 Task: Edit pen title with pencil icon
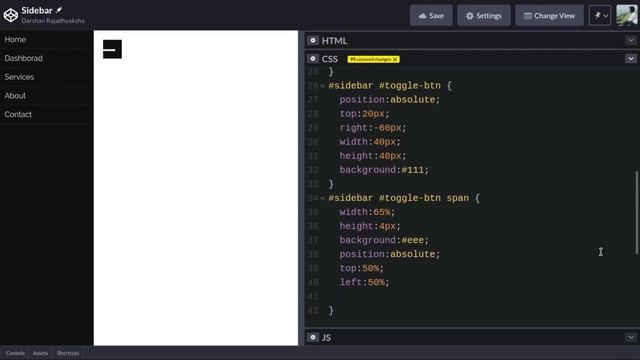coord(59,10)
